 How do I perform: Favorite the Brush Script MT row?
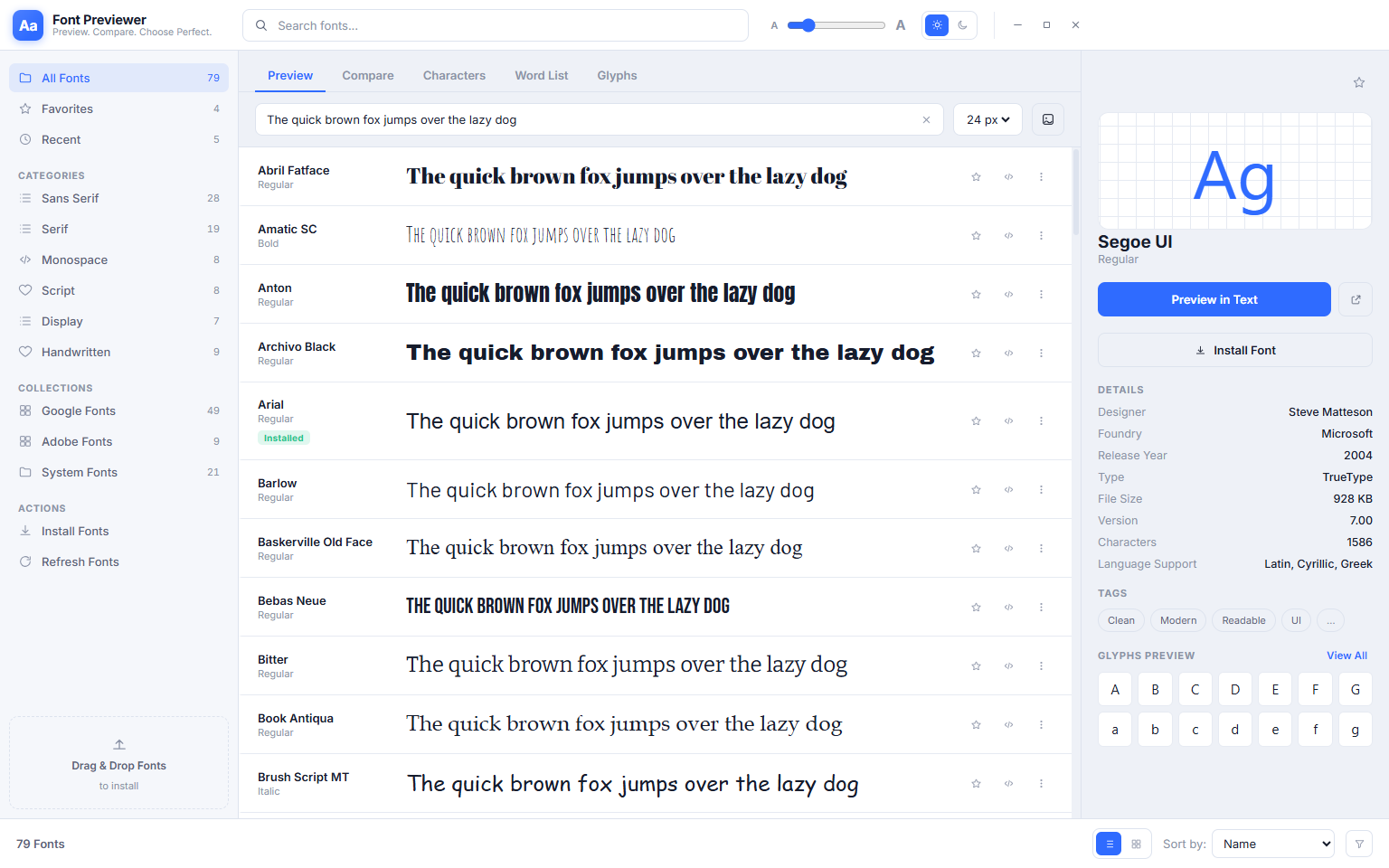[976, 784]
